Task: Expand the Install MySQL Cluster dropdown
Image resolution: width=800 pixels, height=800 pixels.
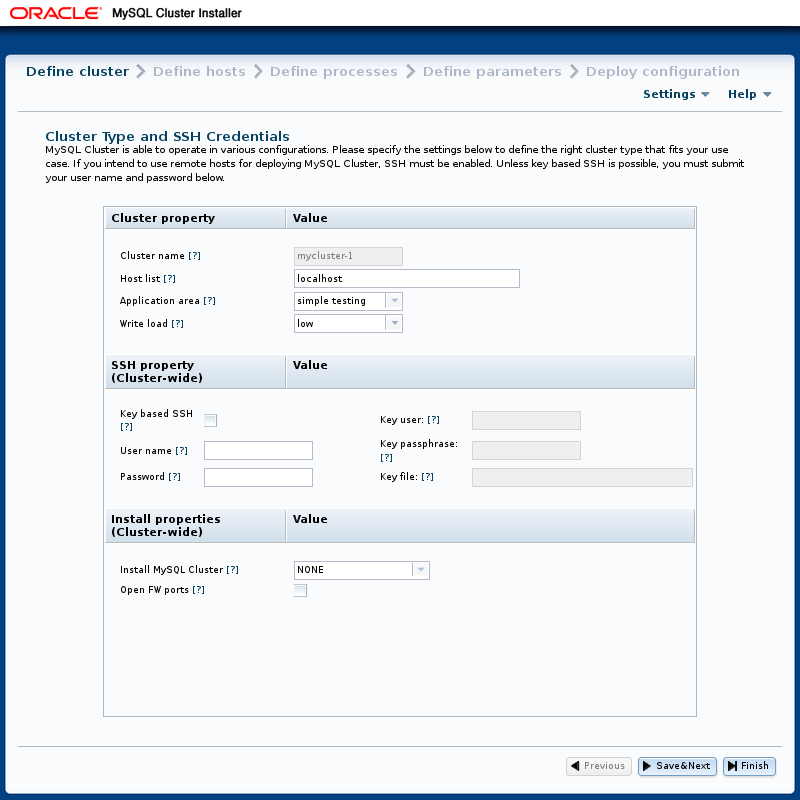Action: click(421, 570)
